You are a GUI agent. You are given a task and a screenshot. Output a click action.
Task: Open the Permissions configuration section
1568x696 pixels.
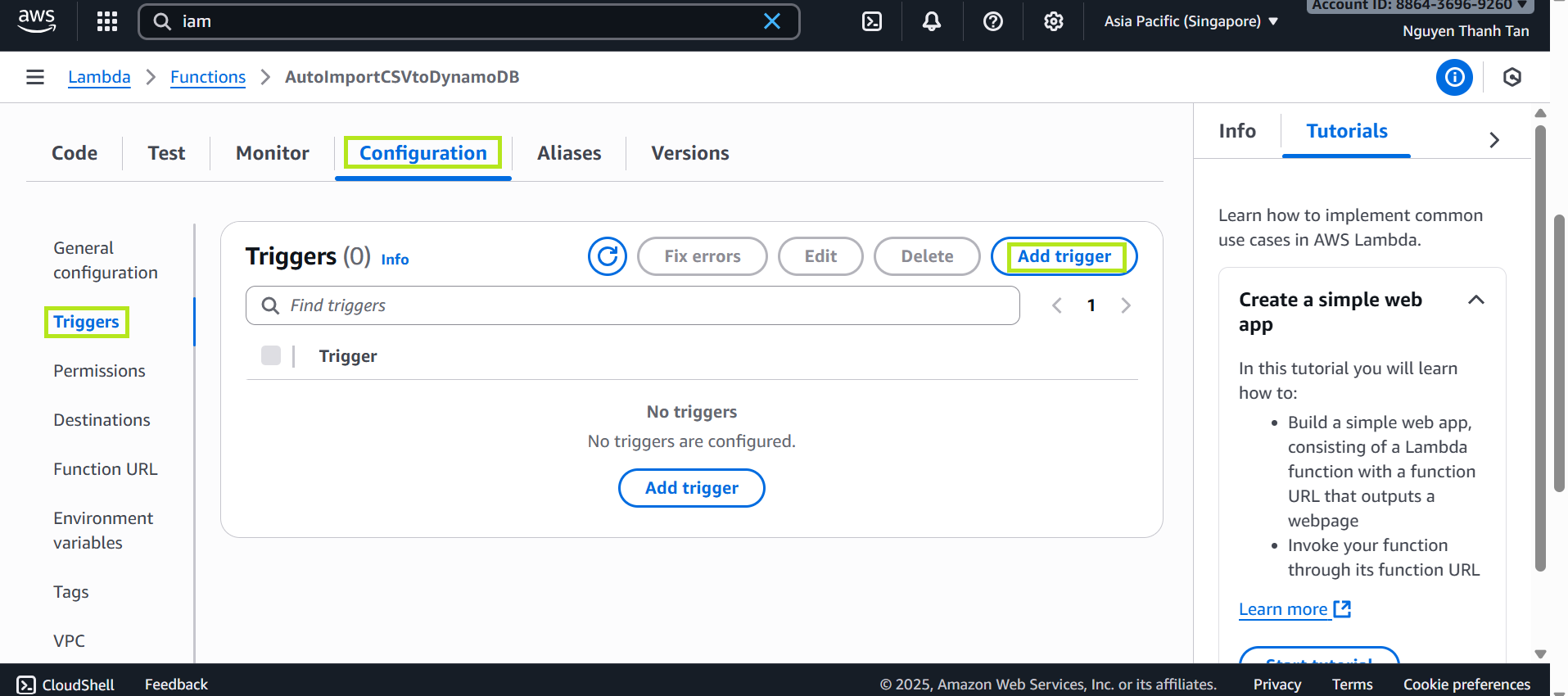click(x=99, y=371)
